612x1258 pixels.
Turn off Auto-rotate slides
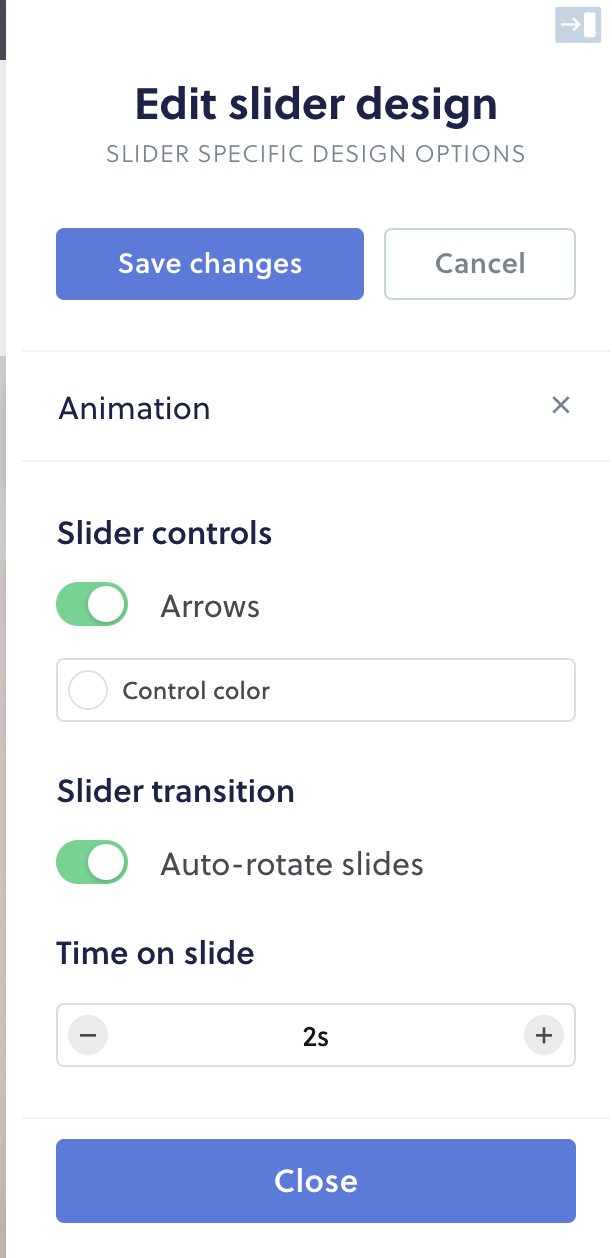92,862
